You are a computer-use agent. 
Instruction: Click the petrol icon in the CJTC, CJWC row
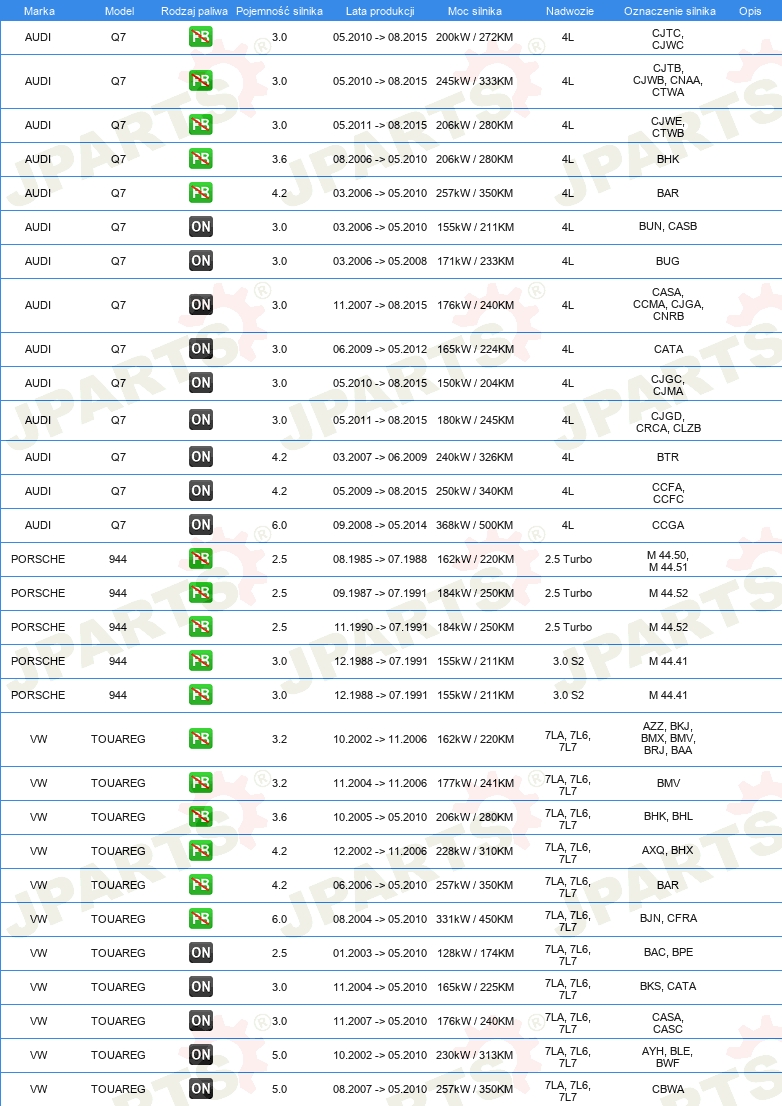[x=201, y=37]
